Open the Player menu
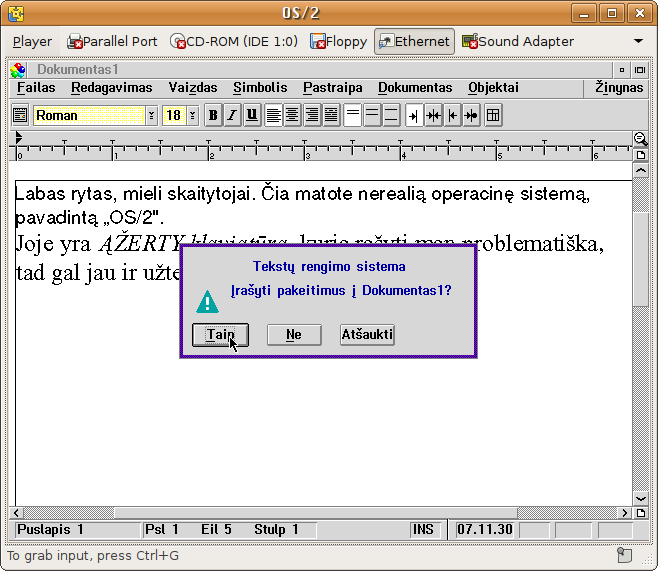658x571 pixels. pos(32,42)
